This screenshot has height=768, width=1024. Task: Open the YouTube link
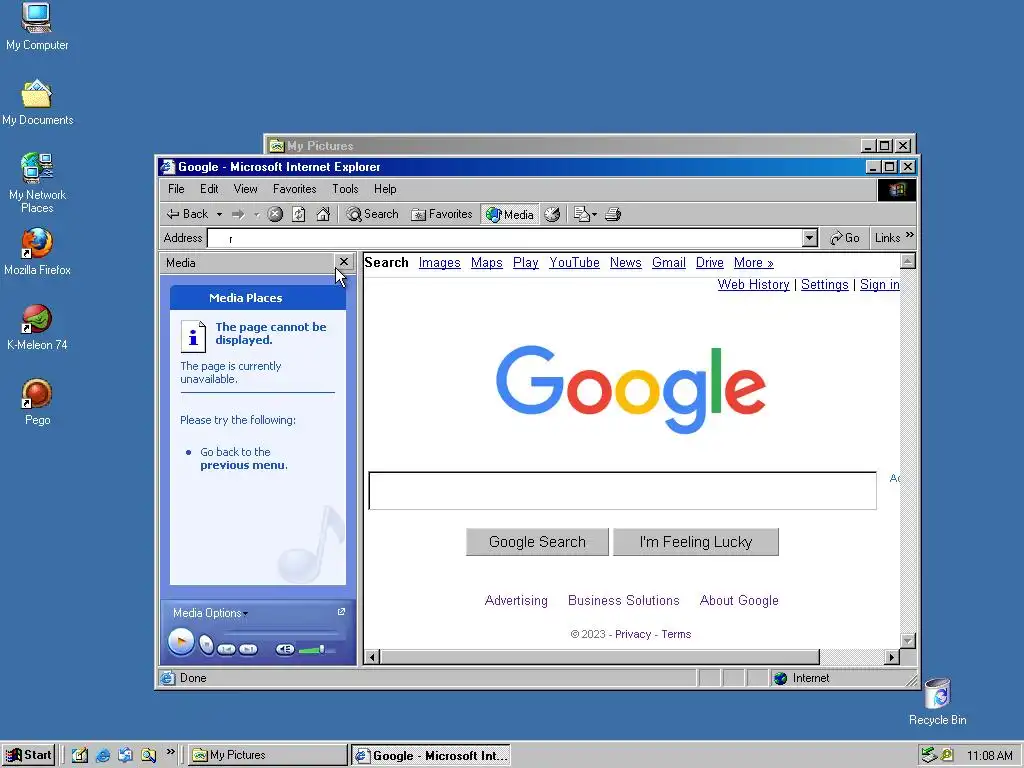click(574, 263)
